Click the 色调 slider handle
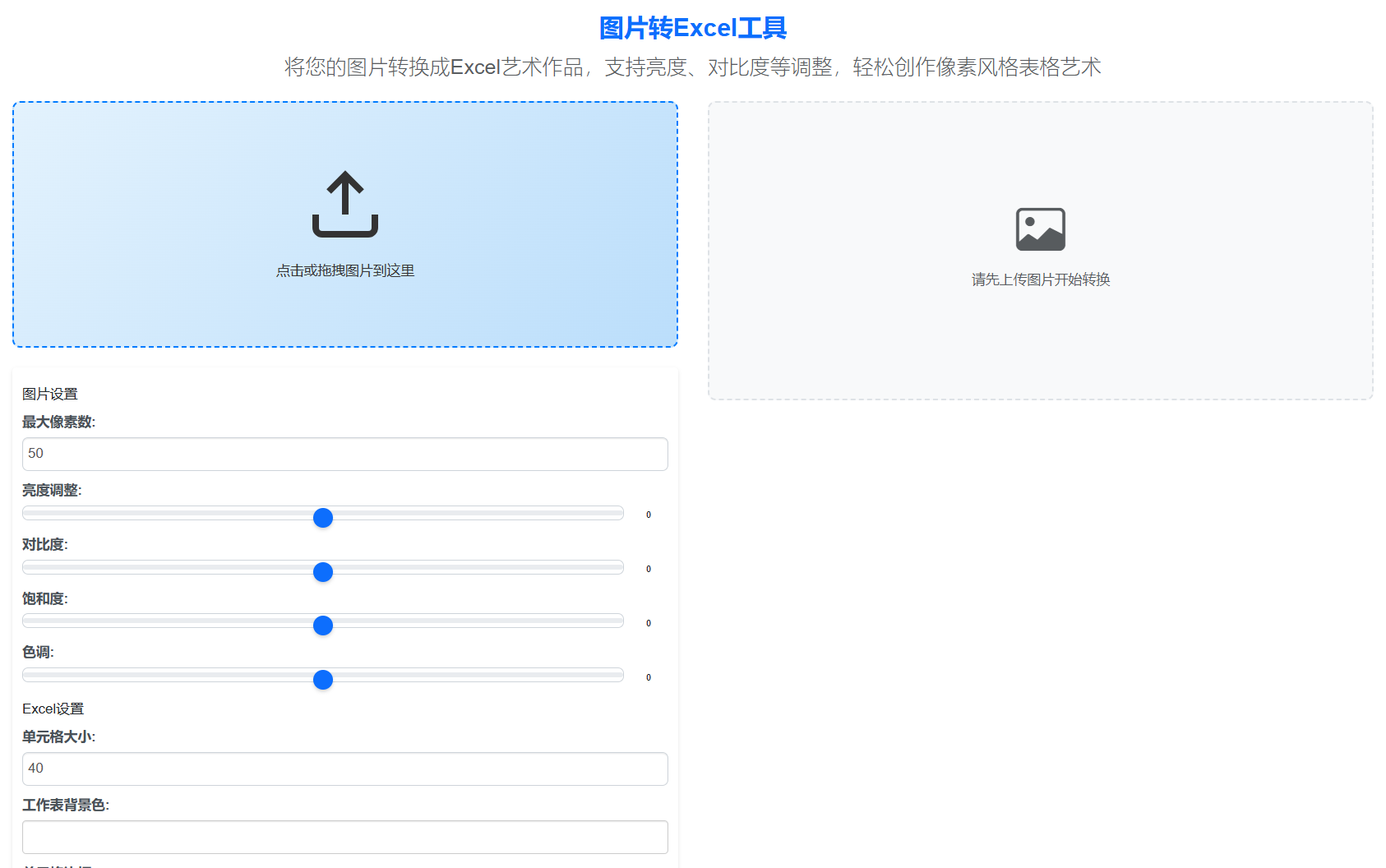 [323, 680]
